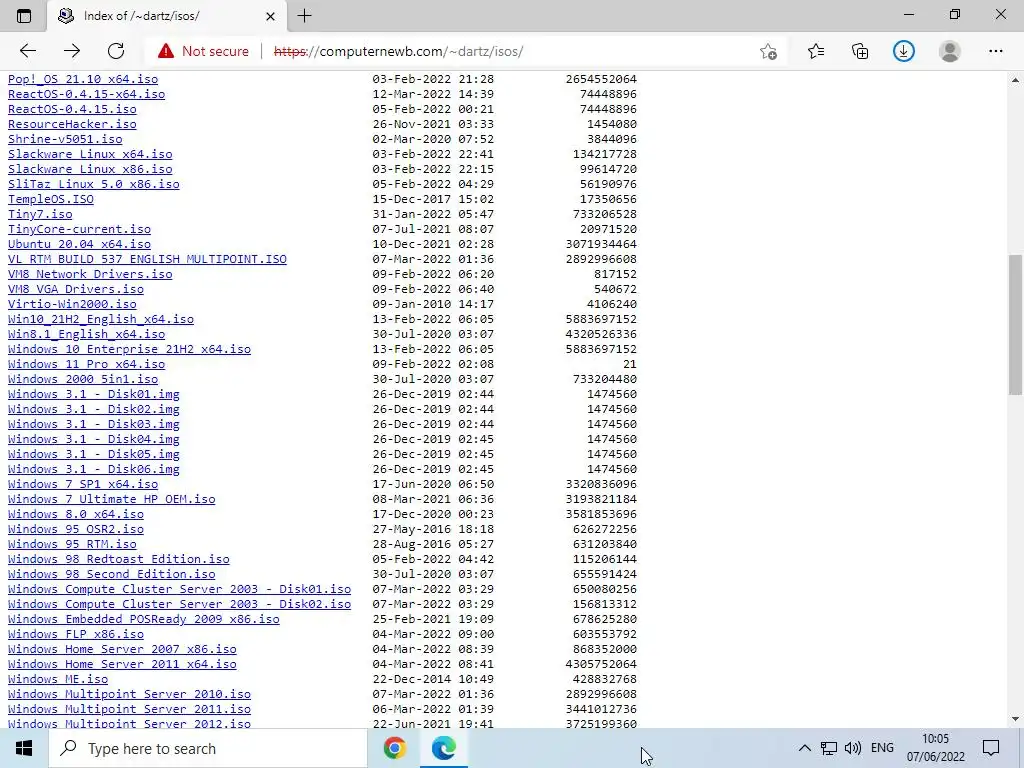Open the Windows Start menu
Viewport: 1024px width, 768px height.
(x=24, y=748)
